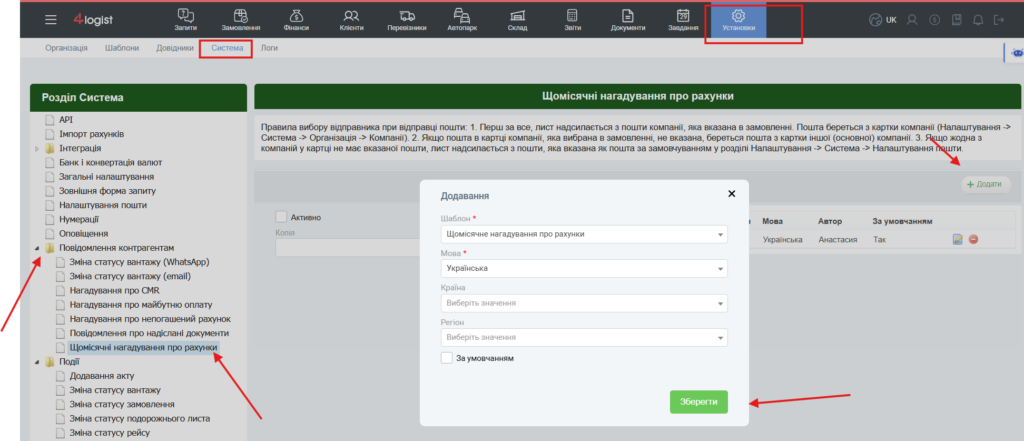Switch to the Логи tab
This screenshot has width=1024, height=441.
pyautogui.click(x=269, y=48)
